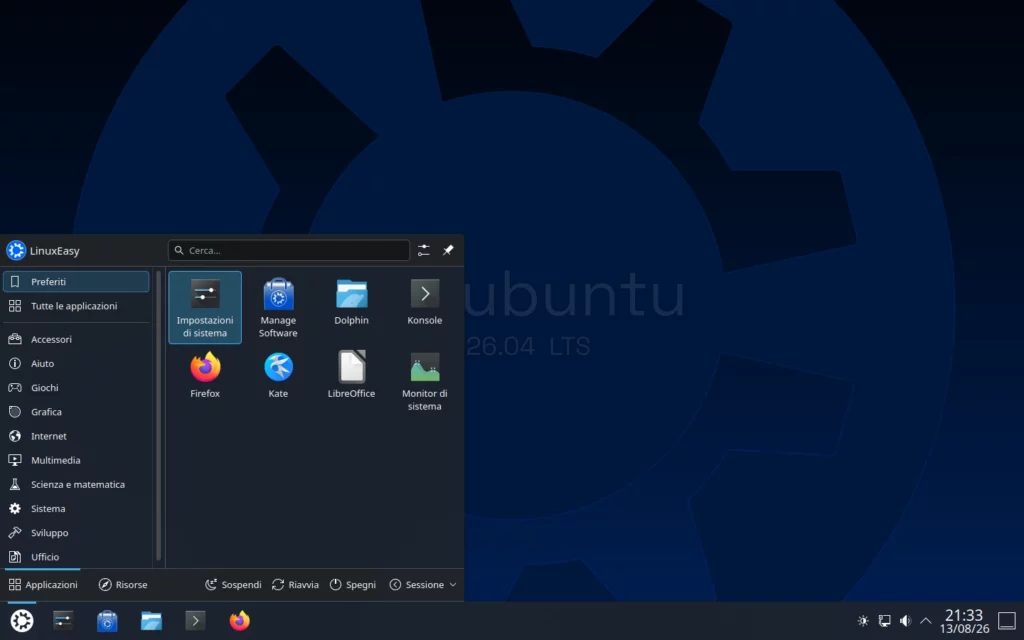
Task: Launch Manage Software from favorites grid
Action: (278, 308)
